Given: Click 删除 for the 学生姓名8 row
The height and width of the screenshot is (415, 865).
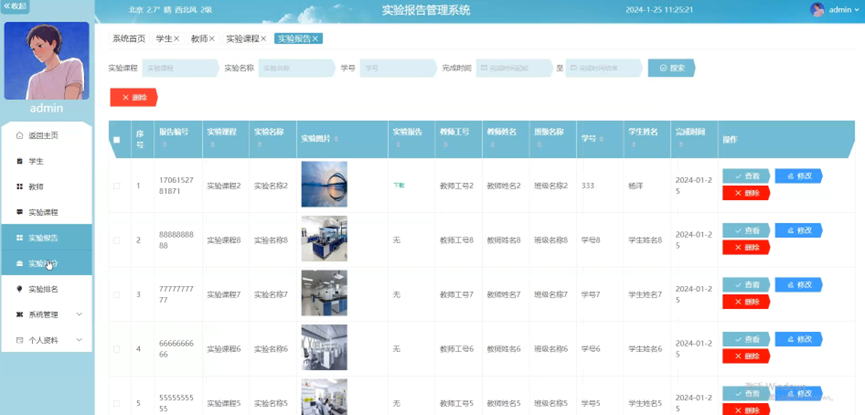Looking at the screenshot, I should tap(746, 248).
